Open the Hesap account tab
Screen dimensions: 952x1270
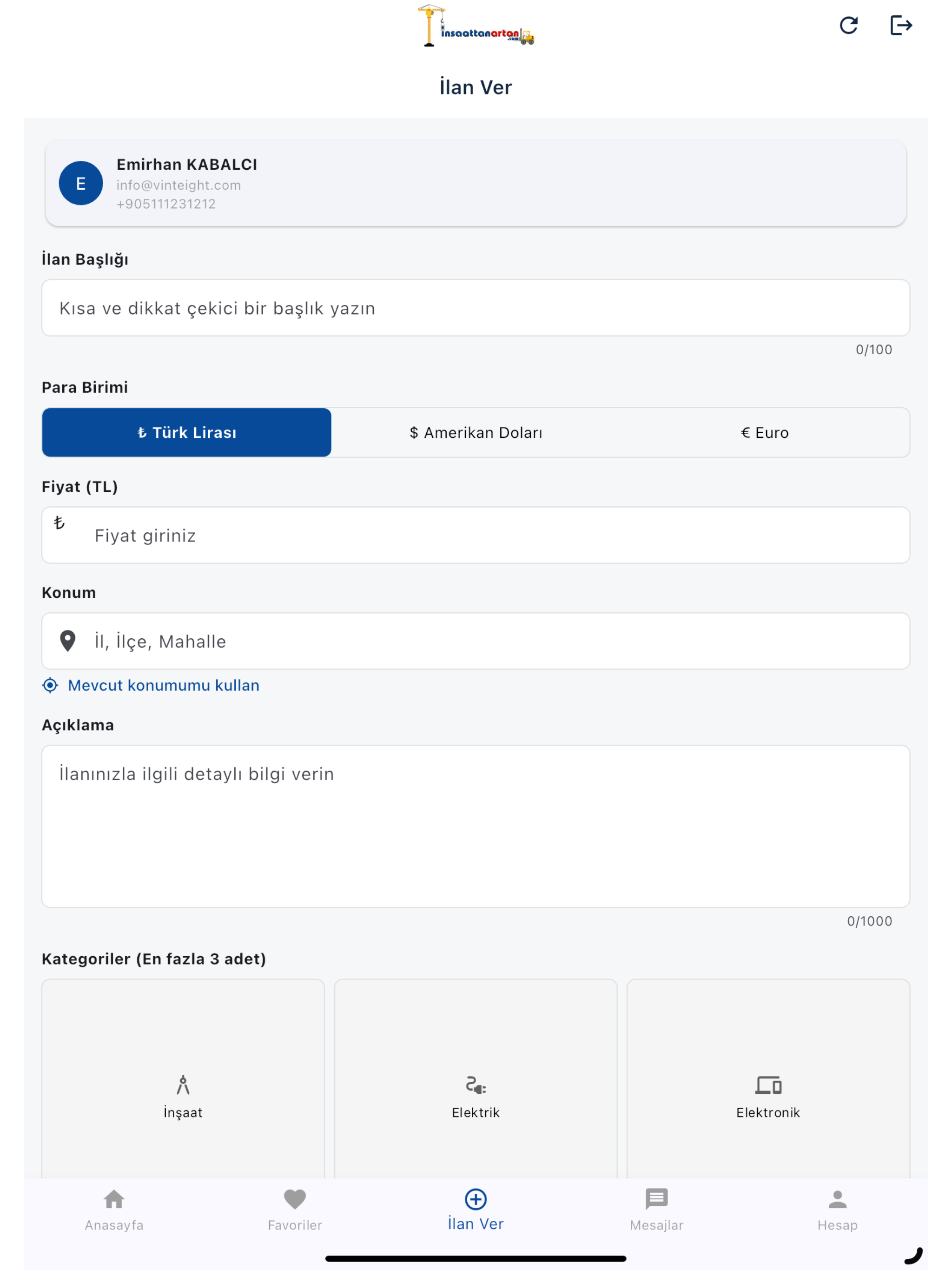tap(838, 1210)
